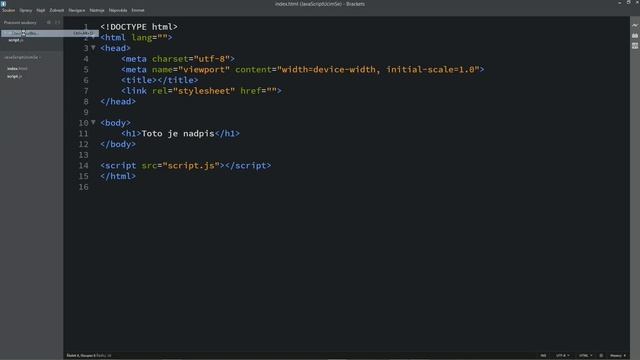Open script.js in project file tree
The width and height of the screenshot is (640, 360).
[15, 76]
